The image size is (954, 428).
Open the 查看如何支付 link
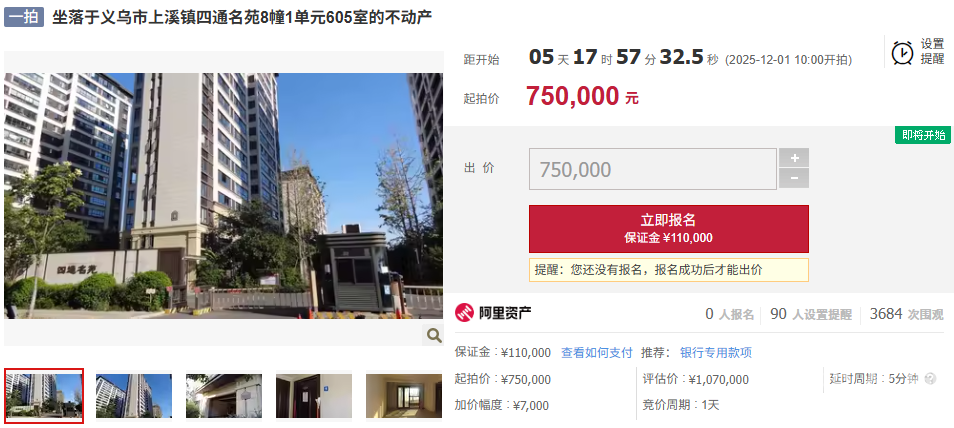click(596, 353)
